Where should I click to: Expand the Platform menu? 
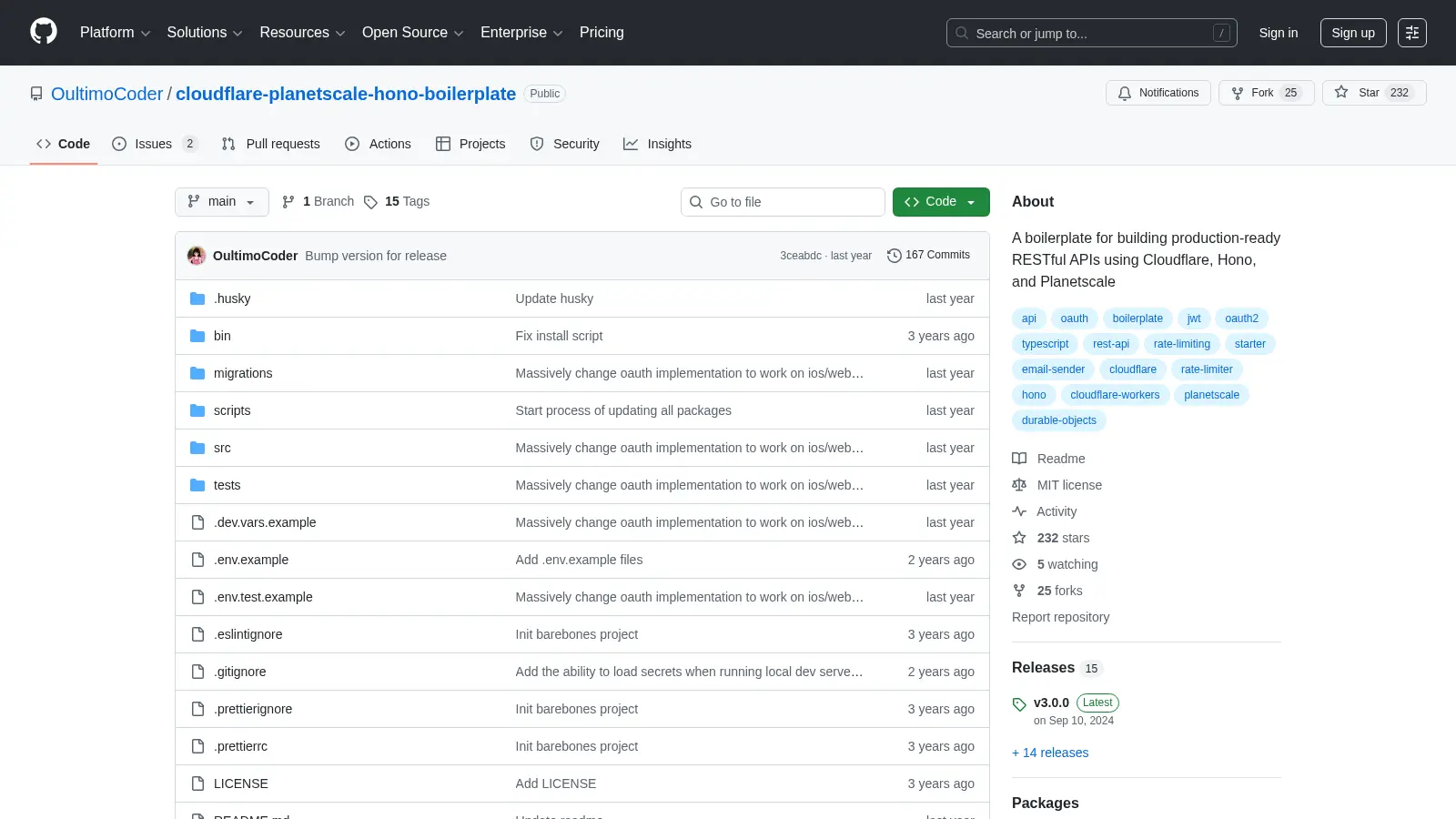pos(115,33)
